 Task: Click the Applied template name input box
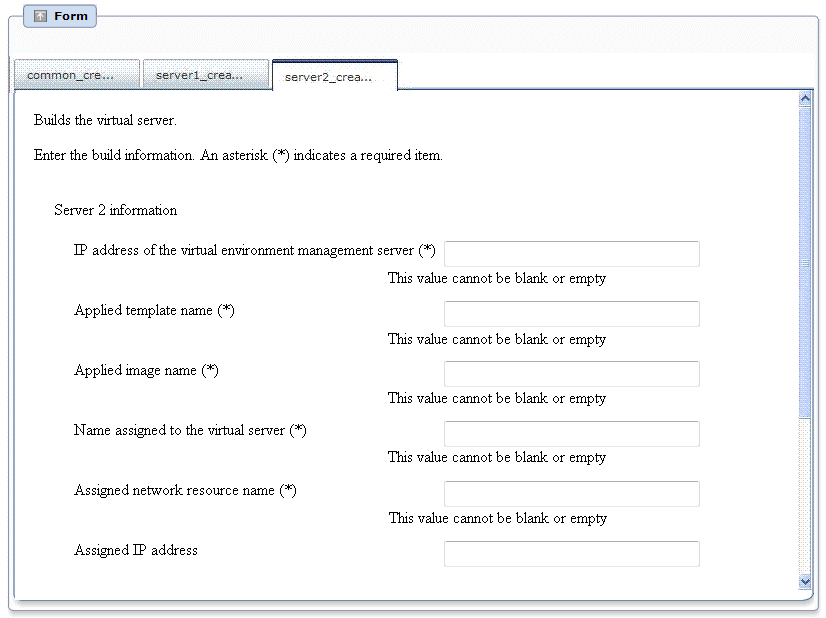pos(572,314)
